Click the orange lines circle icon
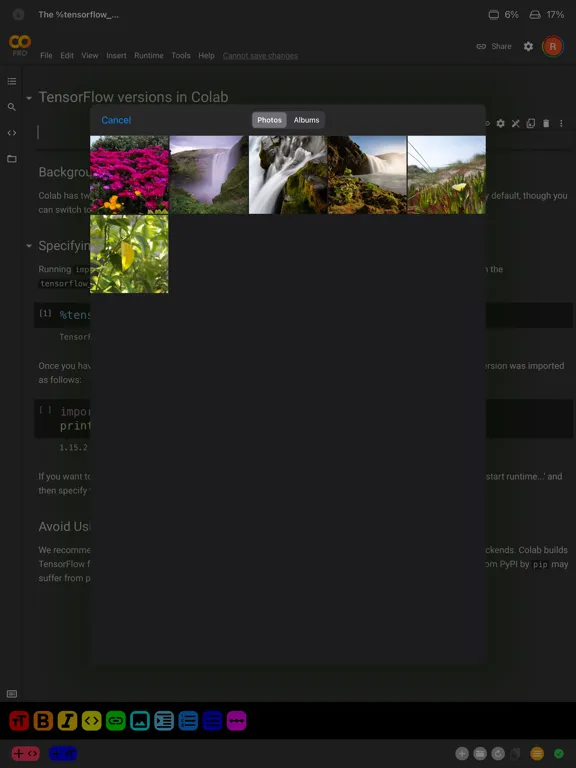576x768 pixels. 537,753
